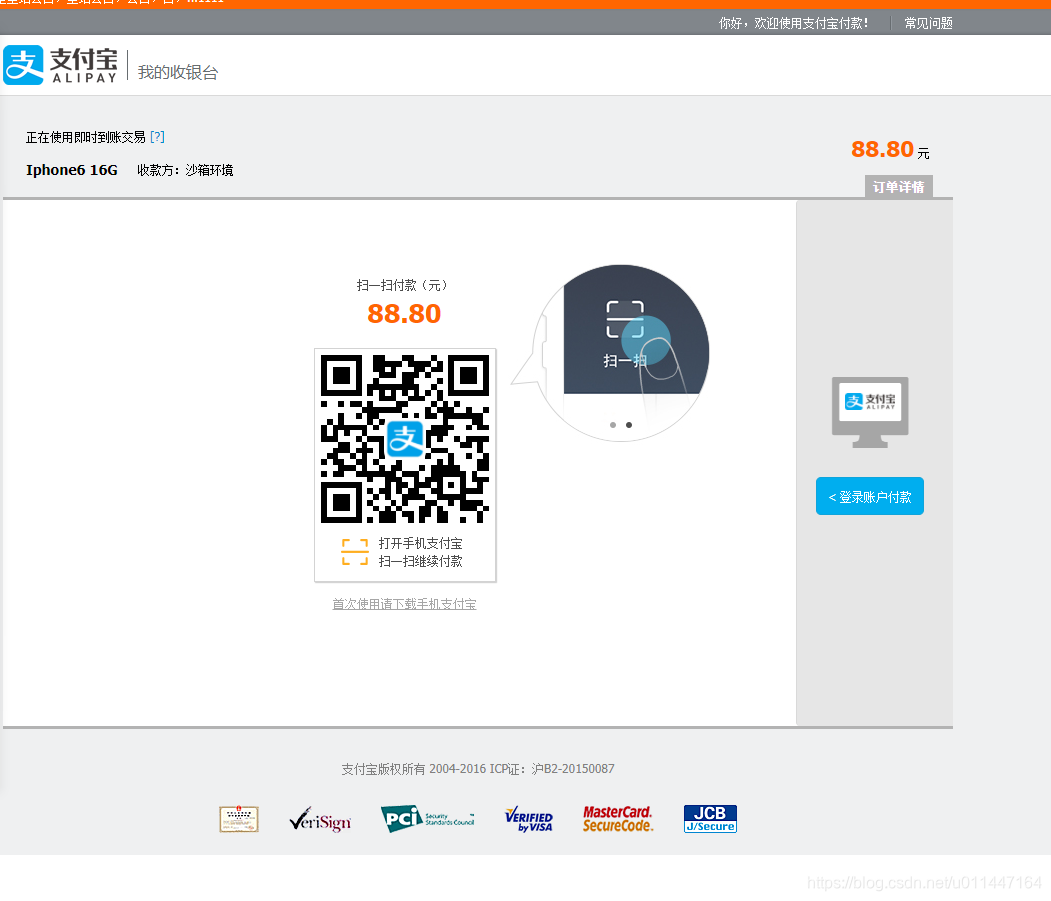This screenshot has width=1051, height=901.
Task: Click the 我的收银台 header text
Action: click(178, 72)
